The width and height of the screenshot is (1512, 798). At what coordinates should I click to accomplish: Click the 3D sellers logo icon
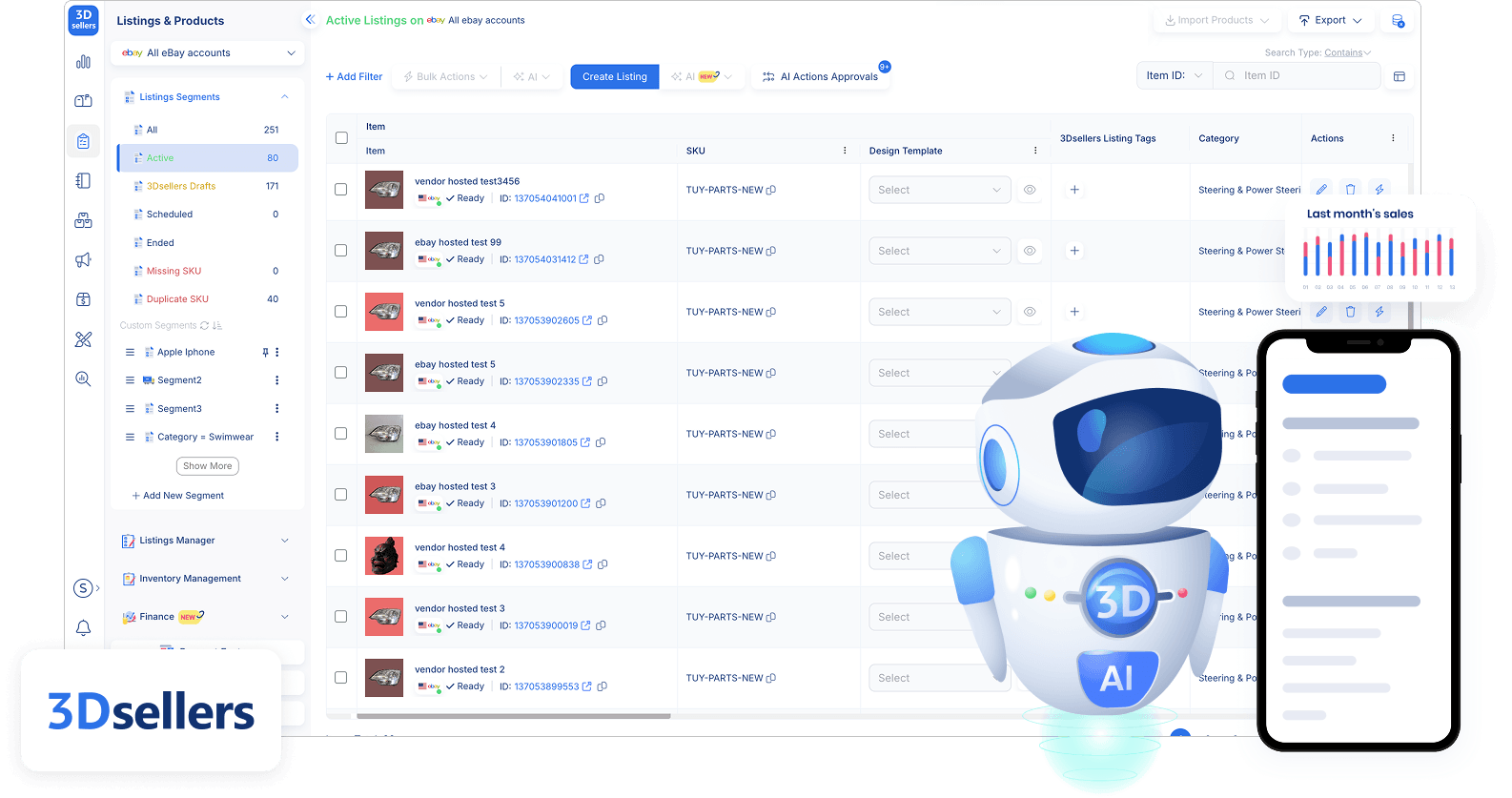tap(83, 19)
